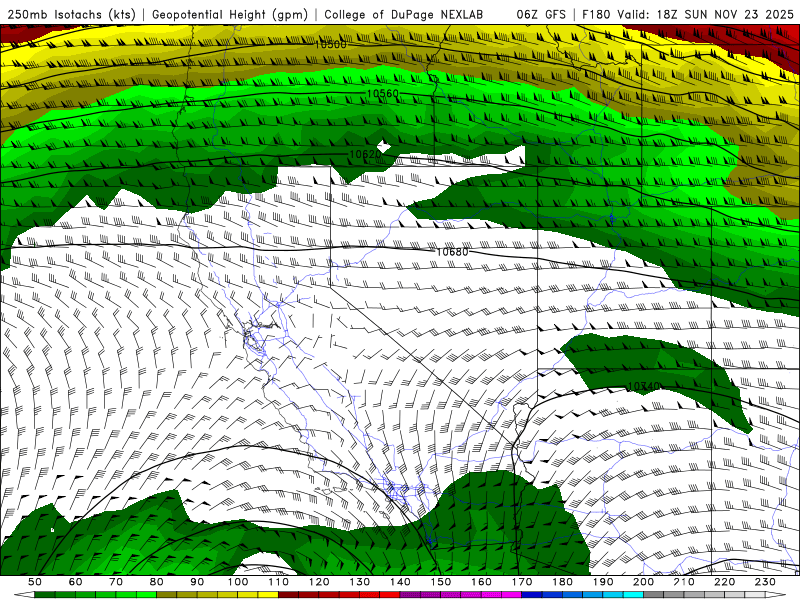This screenshot has height=600, width=800.
Task: Click the 70 value on the color scale
Action: tap(116, 582)
